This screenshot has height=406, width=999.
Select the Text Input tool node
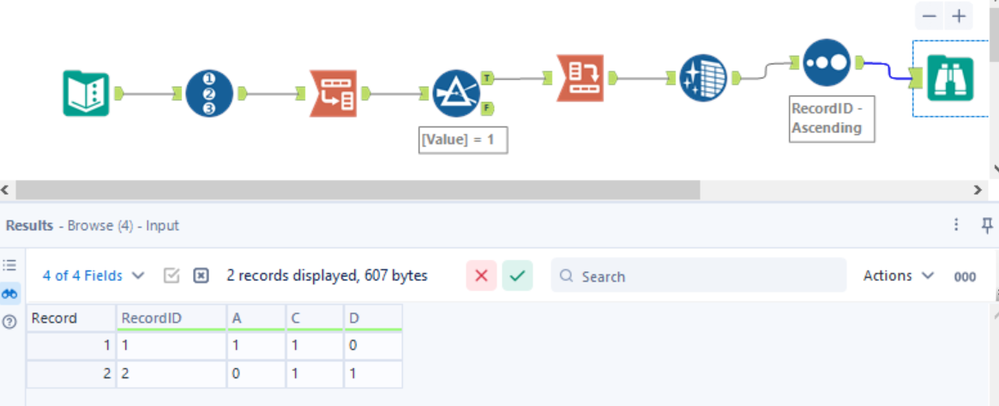click(x=86, y=94)
